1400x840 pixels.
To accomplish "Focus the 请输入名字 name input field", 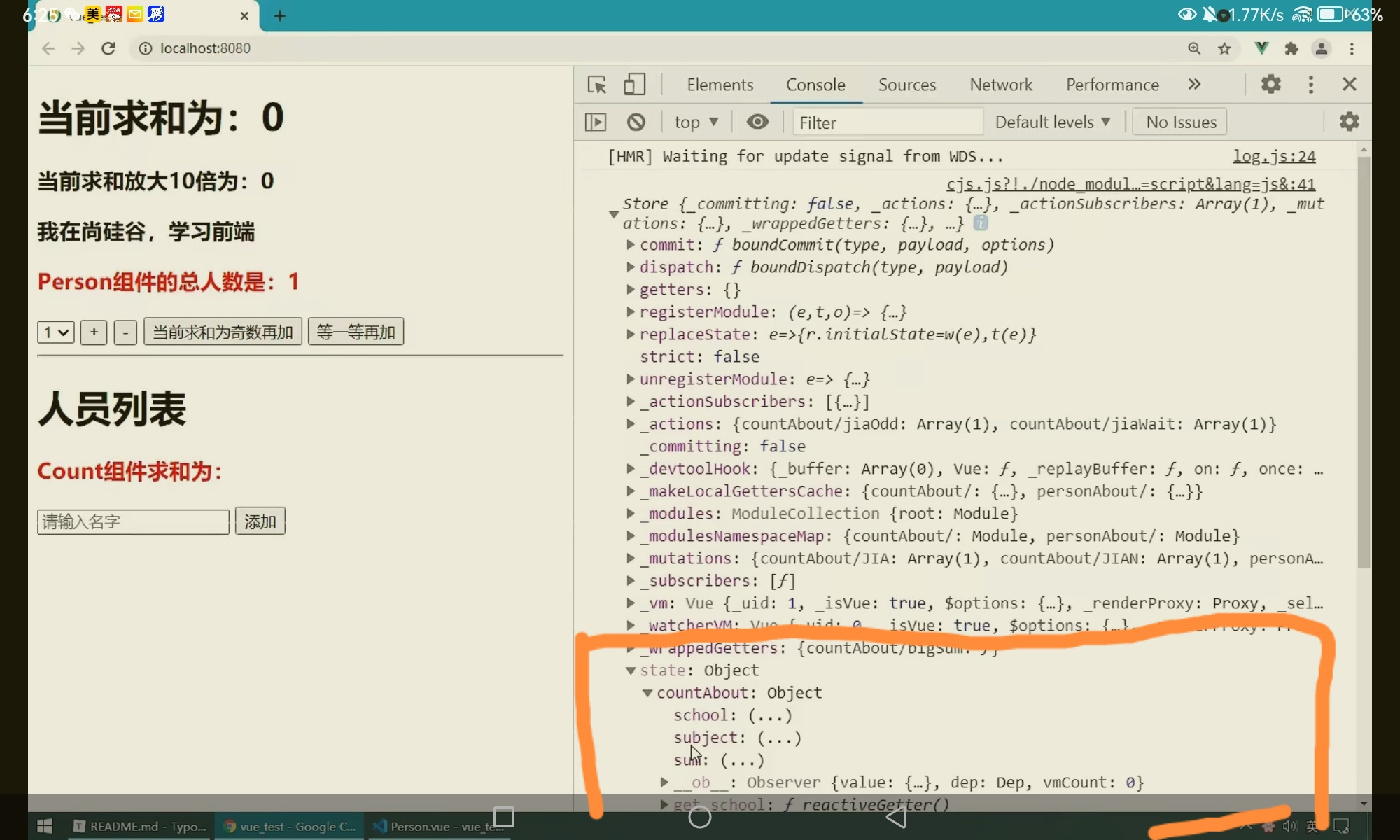I will tap(133, 521).
